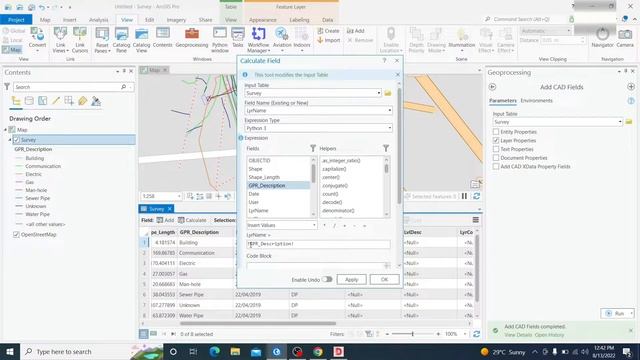Click the LyrName expression input box
The image size is (640, 360).
(318, 244)
